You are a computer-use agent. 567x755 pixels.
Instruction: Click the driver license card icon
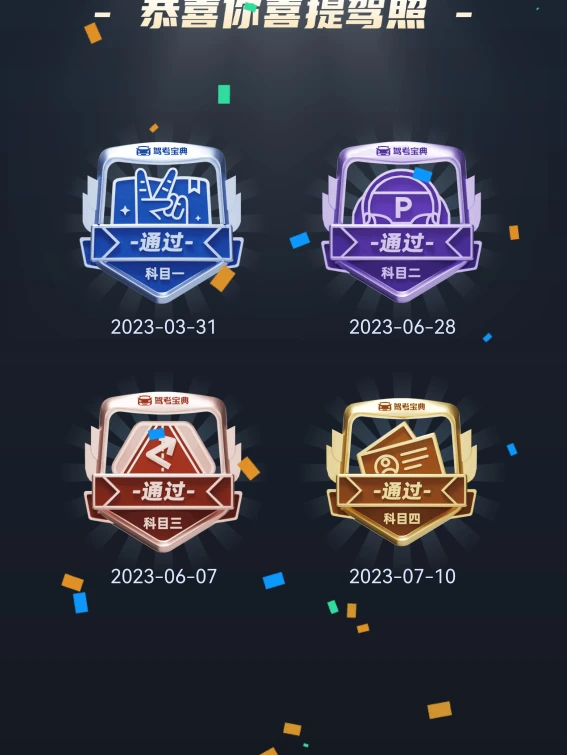pos(401,449)
